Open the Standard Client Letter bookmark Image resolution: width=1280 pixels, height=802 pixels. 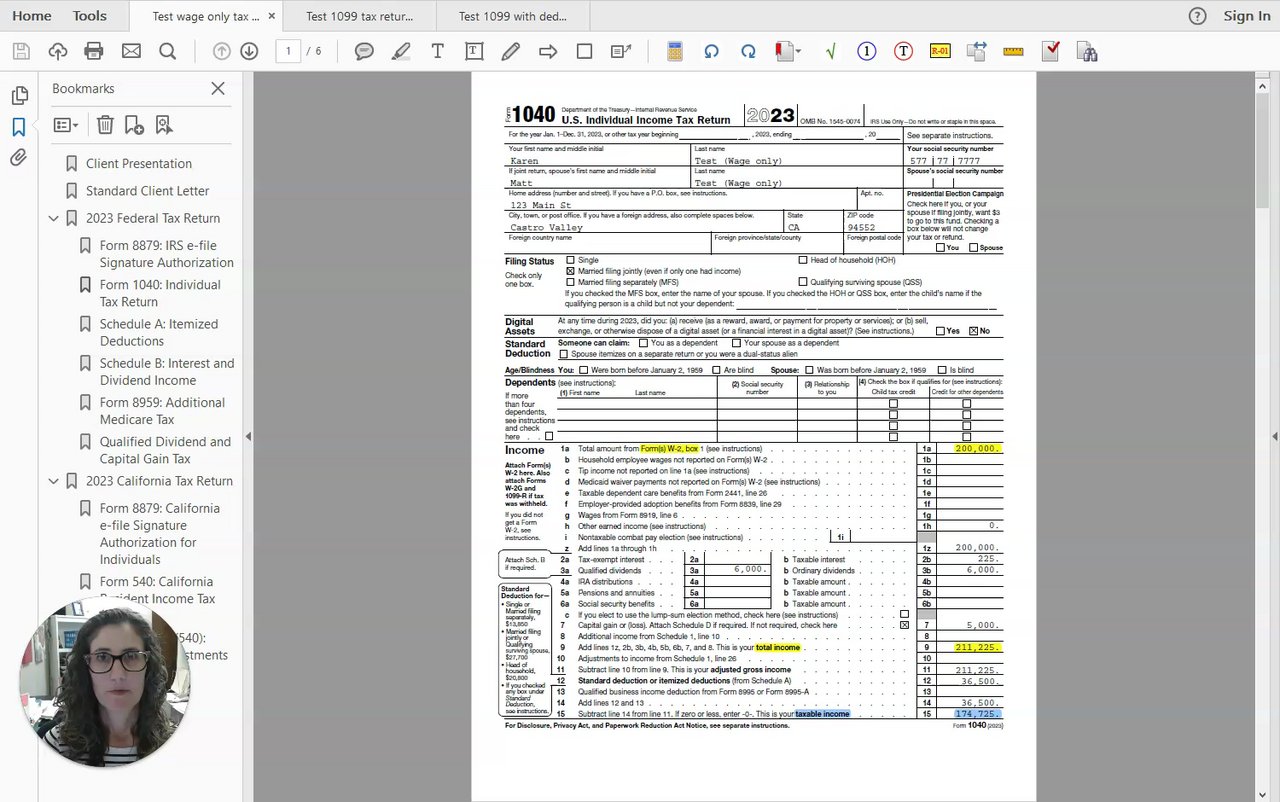(x=148, y=190)
